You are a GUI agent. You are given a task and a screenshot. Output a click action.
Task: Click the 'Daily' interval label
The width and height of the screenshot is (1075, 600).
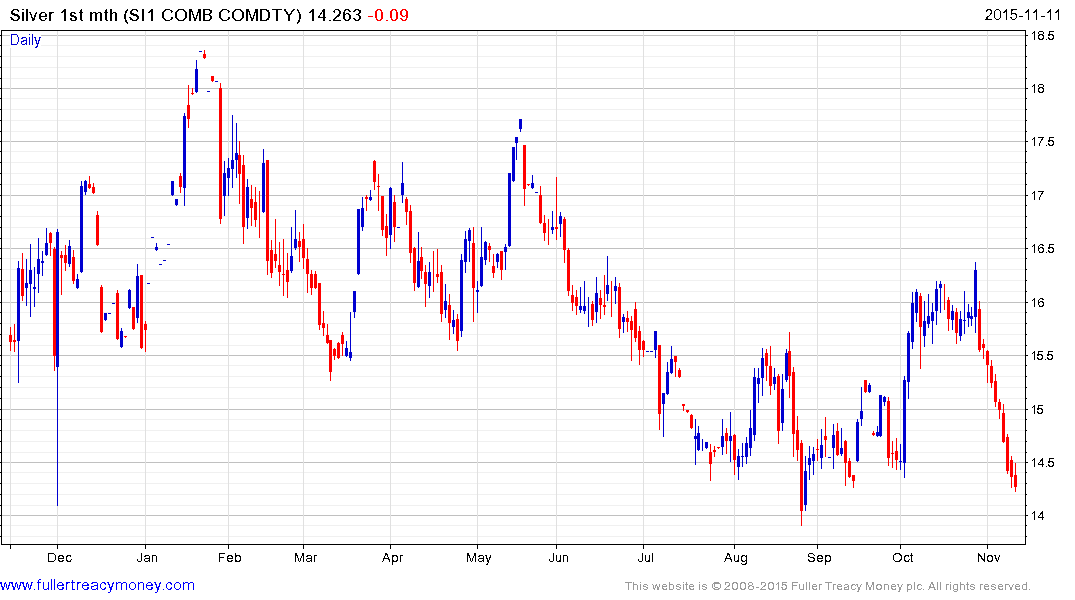pyautogui.click(x=25, y=40)
